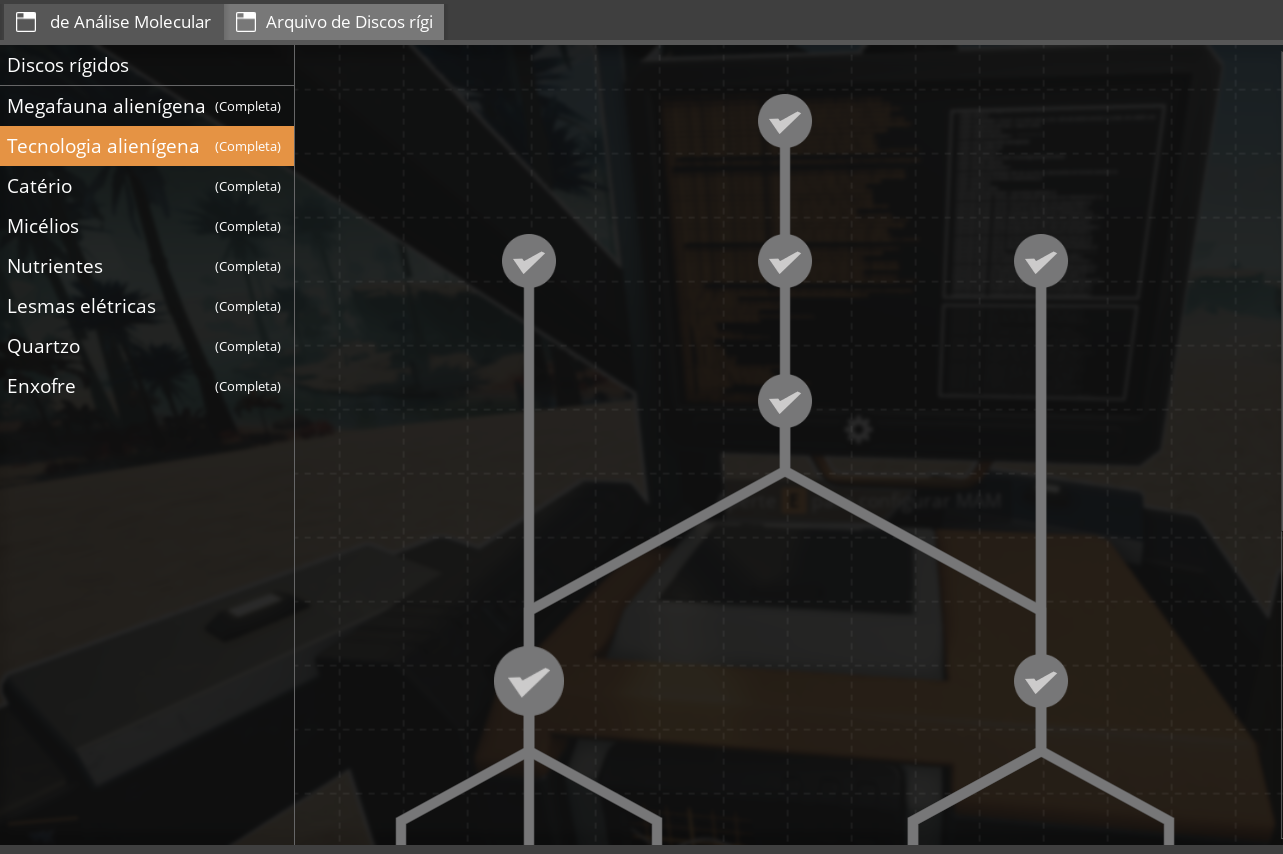This screenshot has width=1283, height=854.
Task: Click the window icon on Arquivo de Discos tab
Action: click(x=246, y=22)
